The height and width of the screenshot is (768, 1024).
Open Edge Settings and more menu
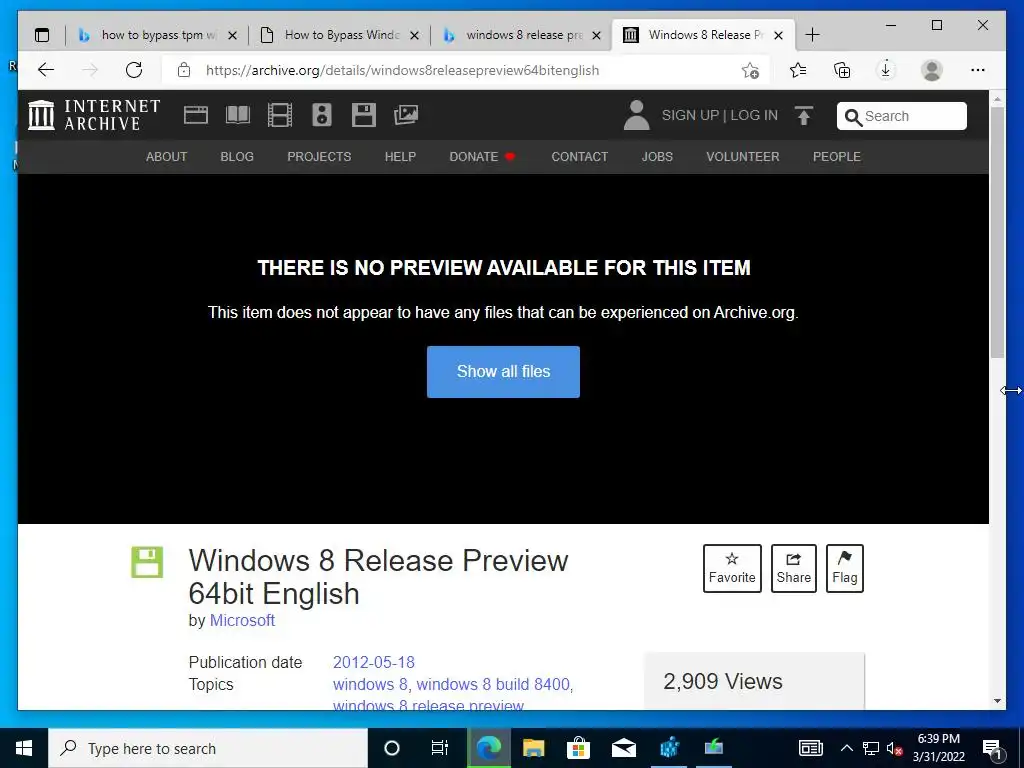(x=978, y=70)
